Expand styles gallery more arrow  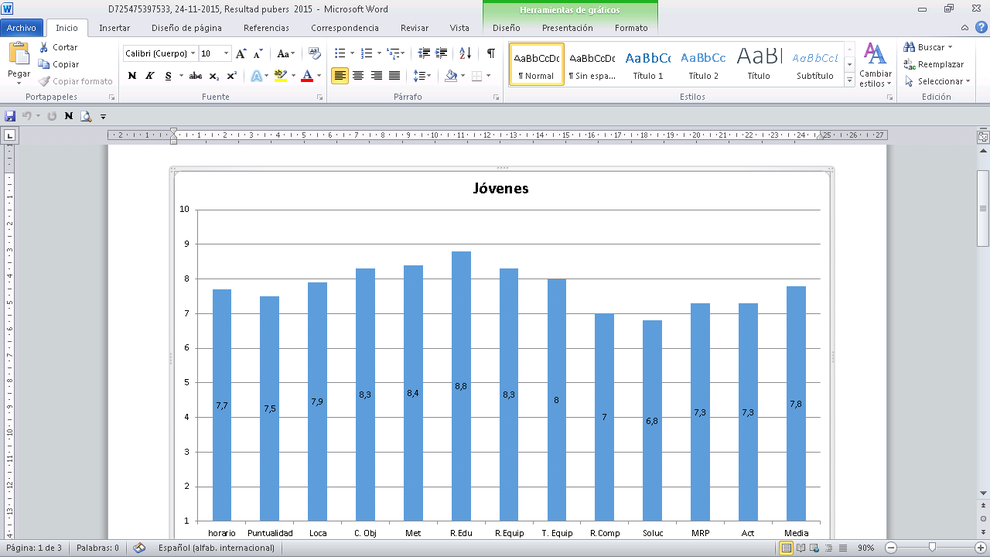(849, 81)
